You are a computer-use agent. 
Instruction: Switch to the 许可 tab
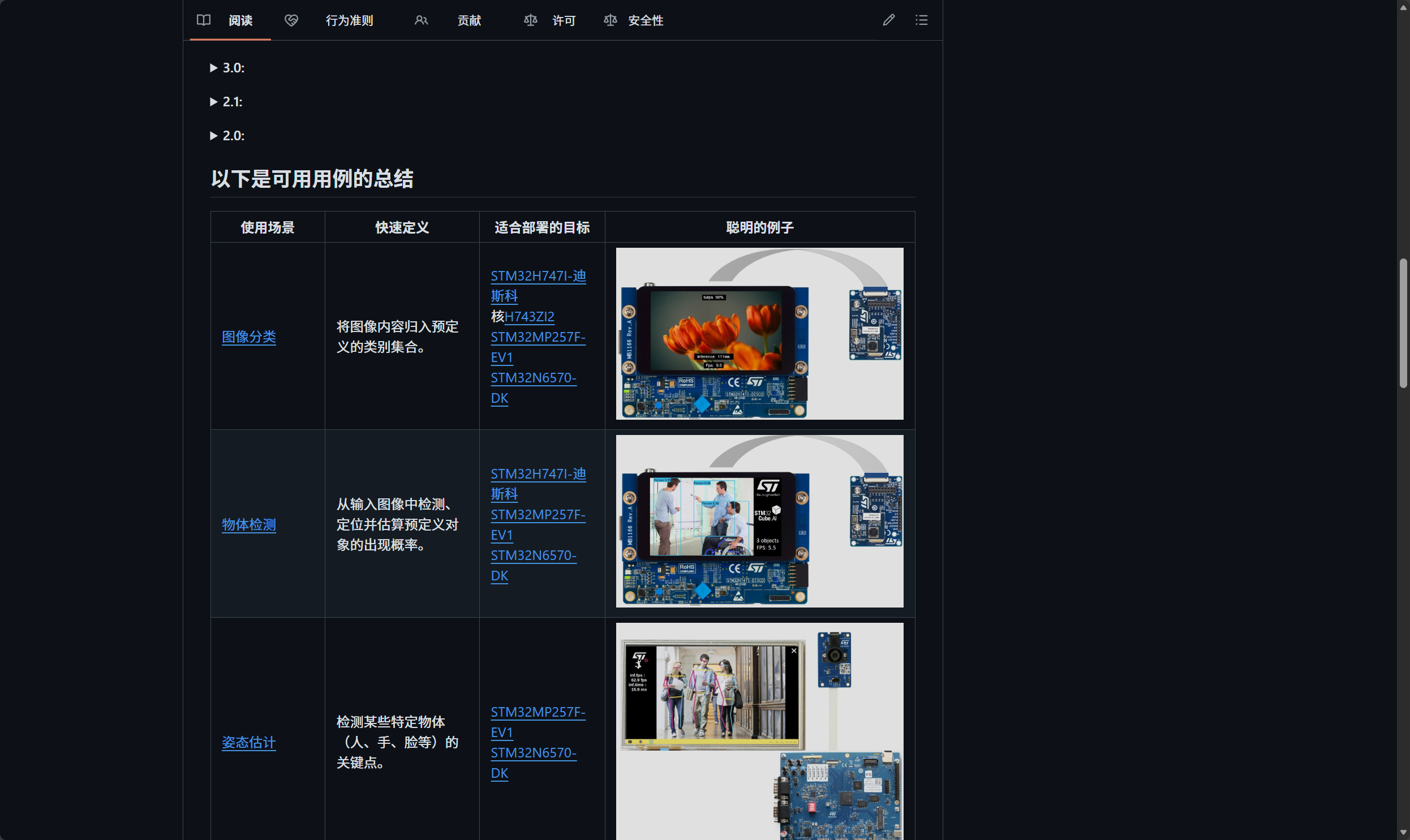click(563, 20)
